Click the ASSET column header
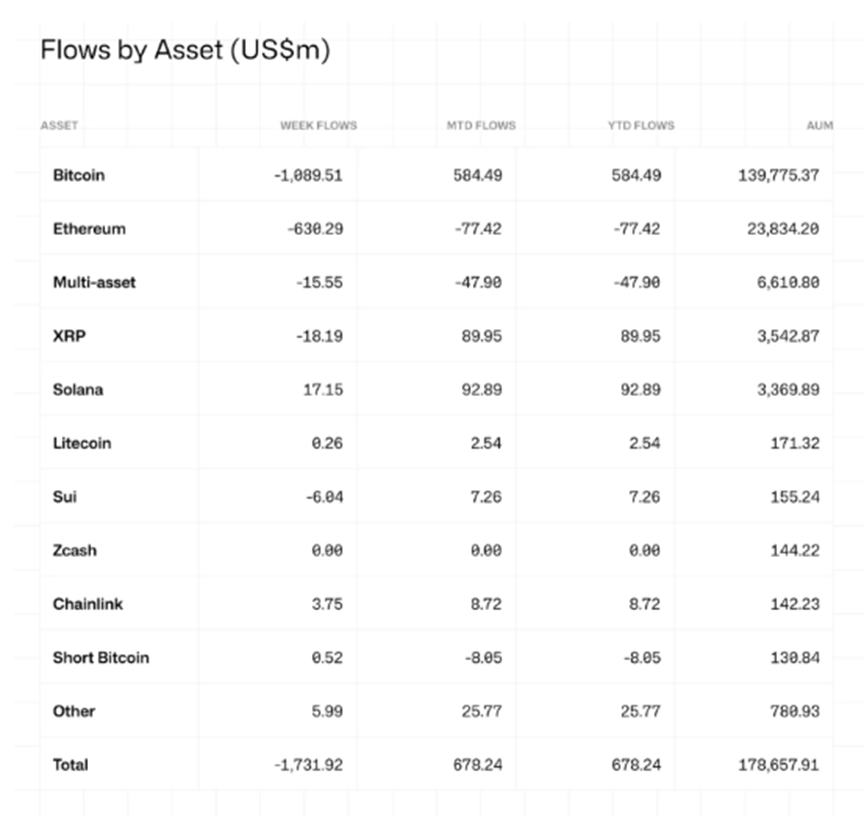The height and width of the screenshot is (816, 864). point(59,126)
